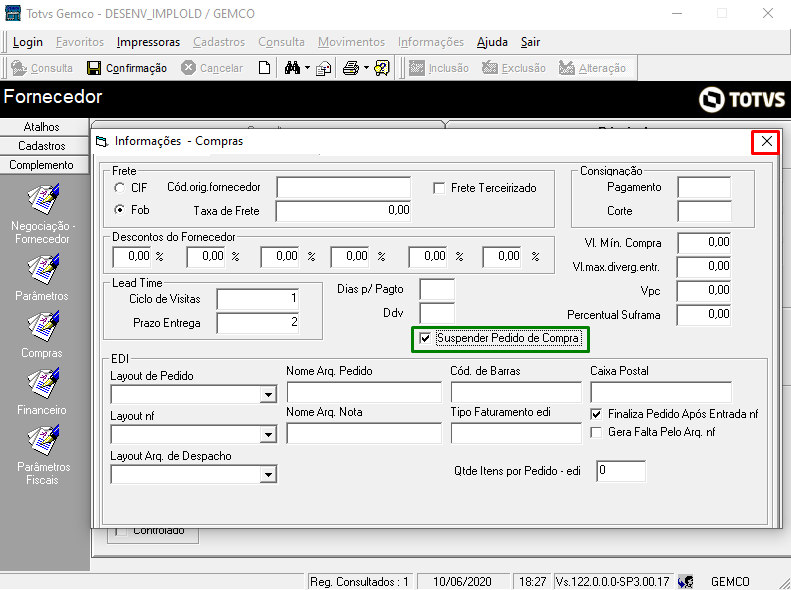
Task: Click the Inclusão toolbar button
Action: point(439,68)
